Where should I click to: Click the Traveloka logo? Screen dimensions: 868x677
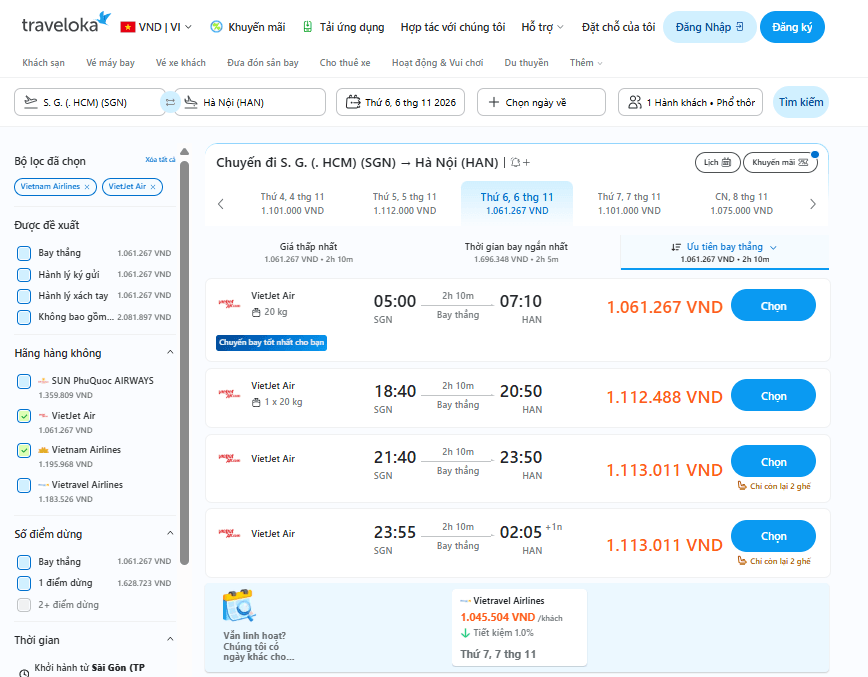pyautogui.click(x=66, y=23)
